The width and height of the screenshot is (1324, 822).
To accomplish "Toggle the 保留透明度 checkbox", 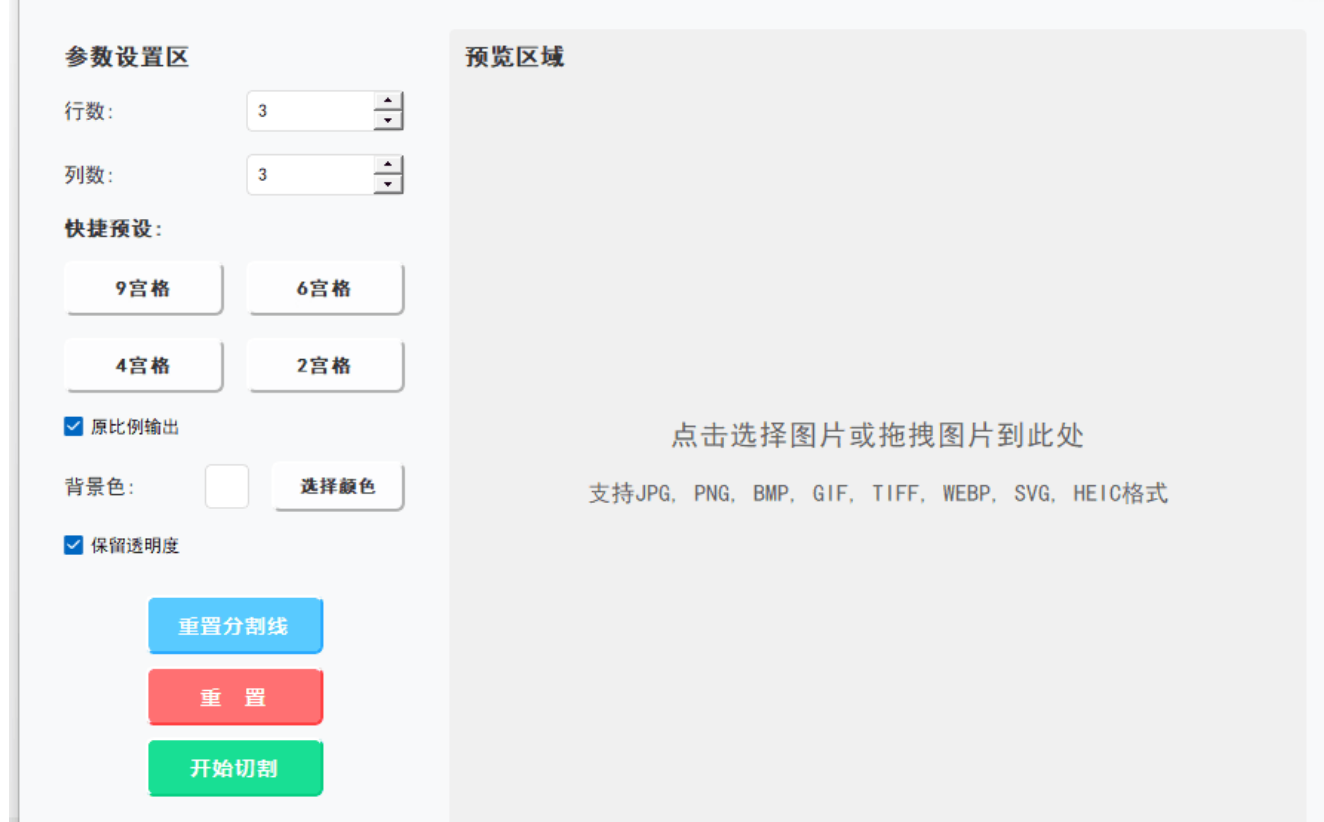I will (x=73, y=545).
